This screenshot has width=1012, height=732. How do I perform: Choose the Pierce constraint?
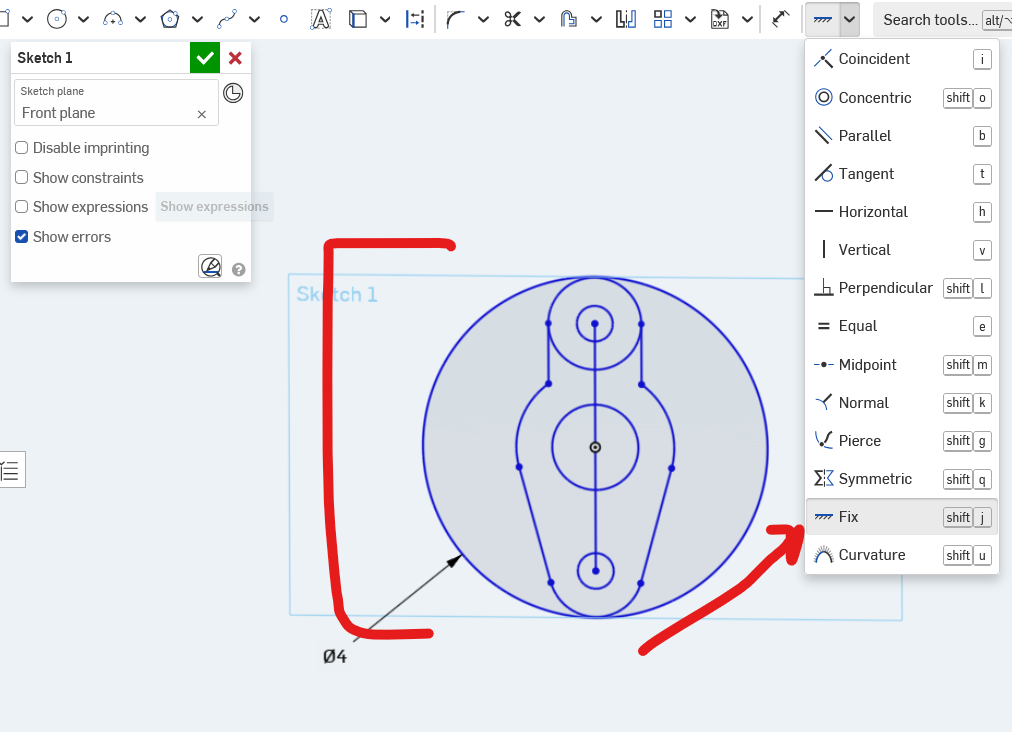point(902,441)
